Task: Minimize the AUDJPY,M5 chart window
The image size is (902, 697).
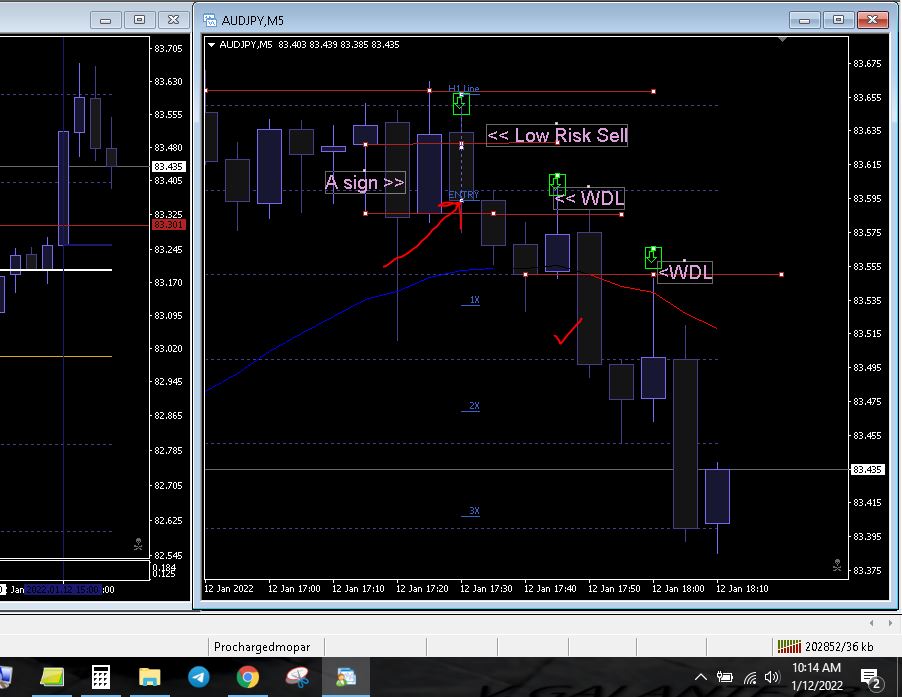Action: point(804,20)
